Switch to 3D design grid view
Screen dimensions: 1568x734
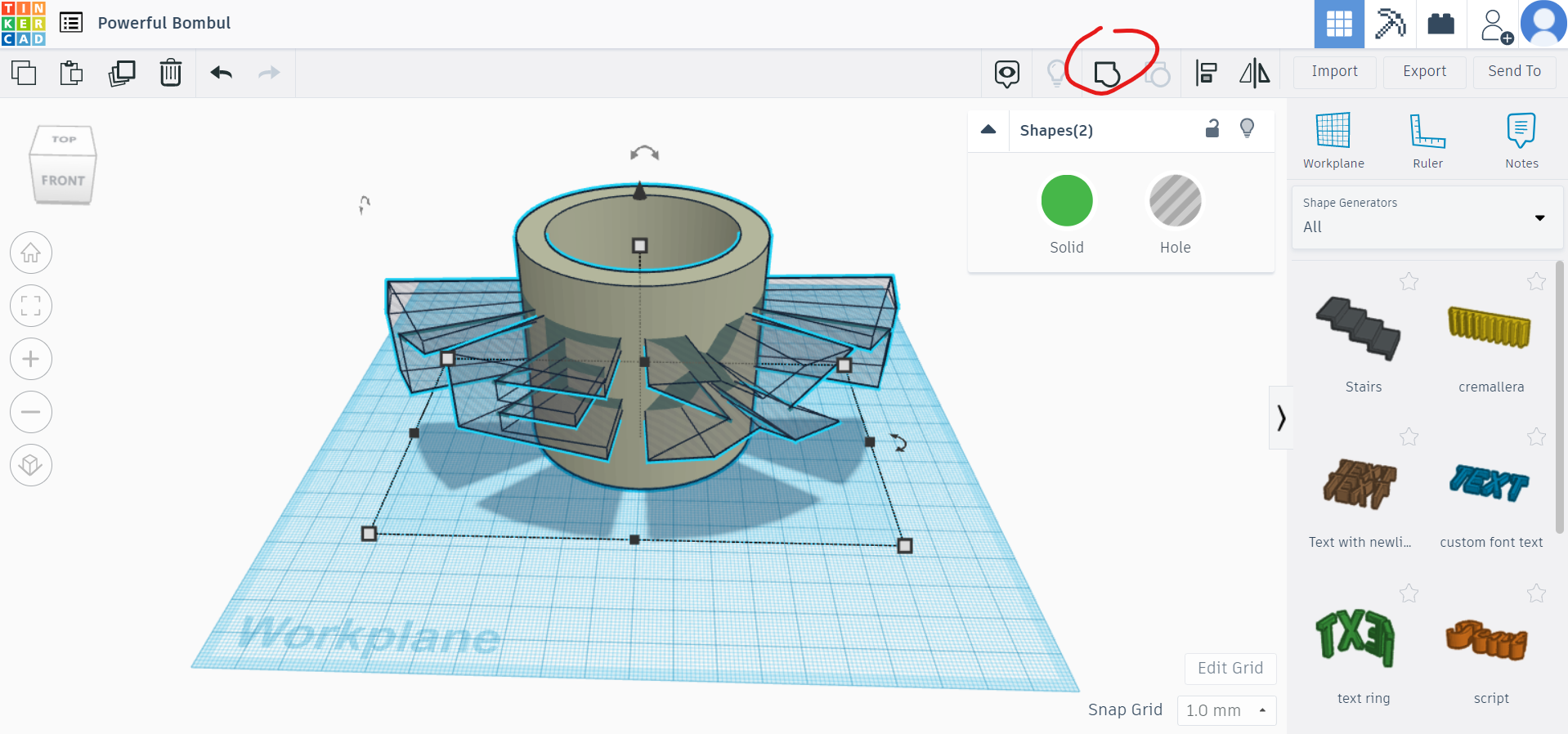(x=1339, y=24)
